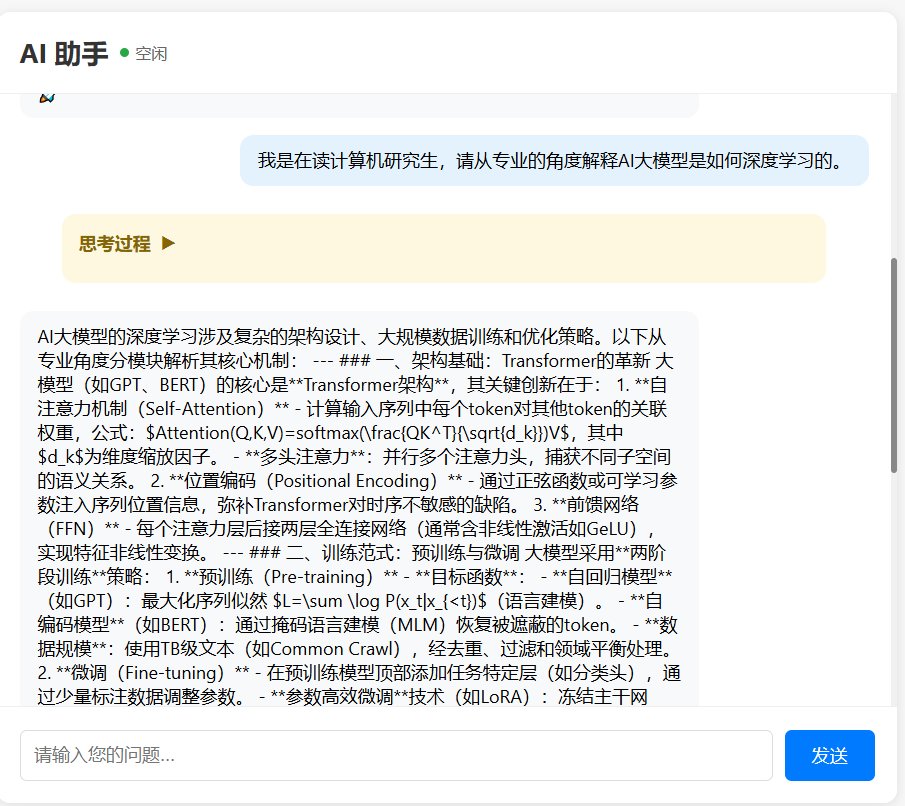Viewport: 905px width, 806px height.
Task: Click the 思考过程 label text
Action: 114,244
